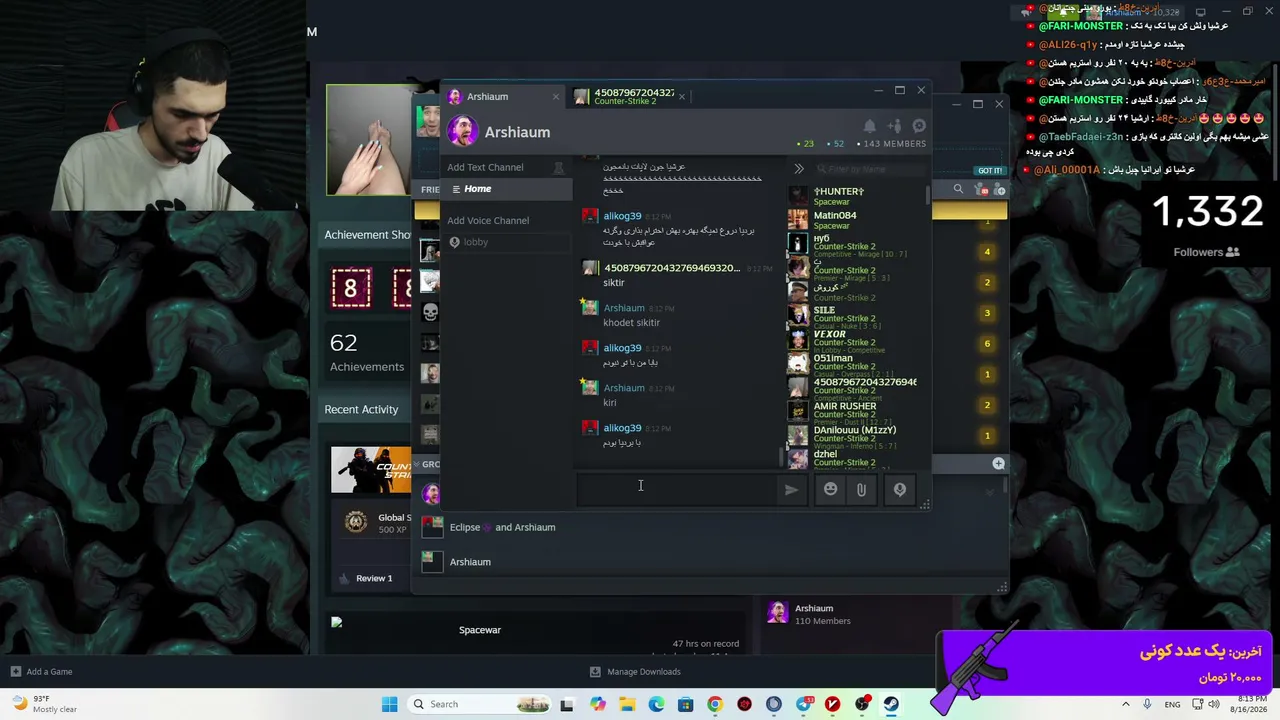1280x720 pixels.
Task: Open Review 1 on the profile
Action: 374,578
